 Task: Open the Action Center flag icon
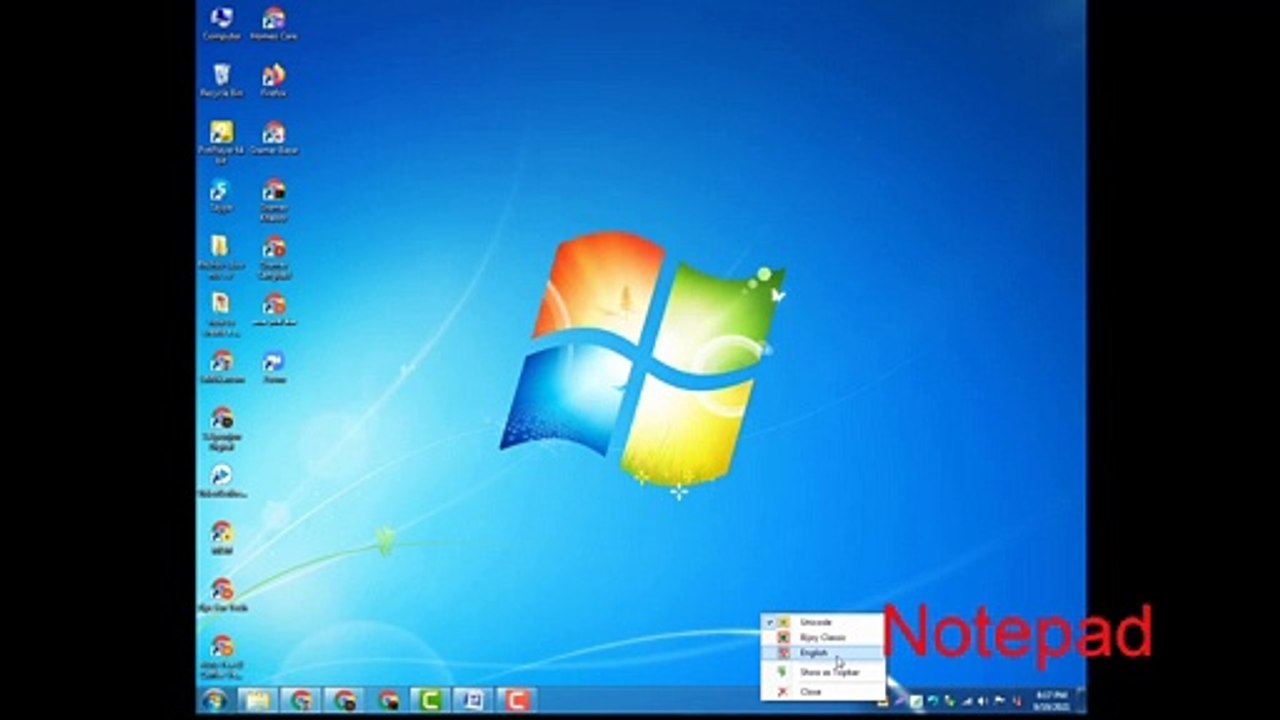999,701
